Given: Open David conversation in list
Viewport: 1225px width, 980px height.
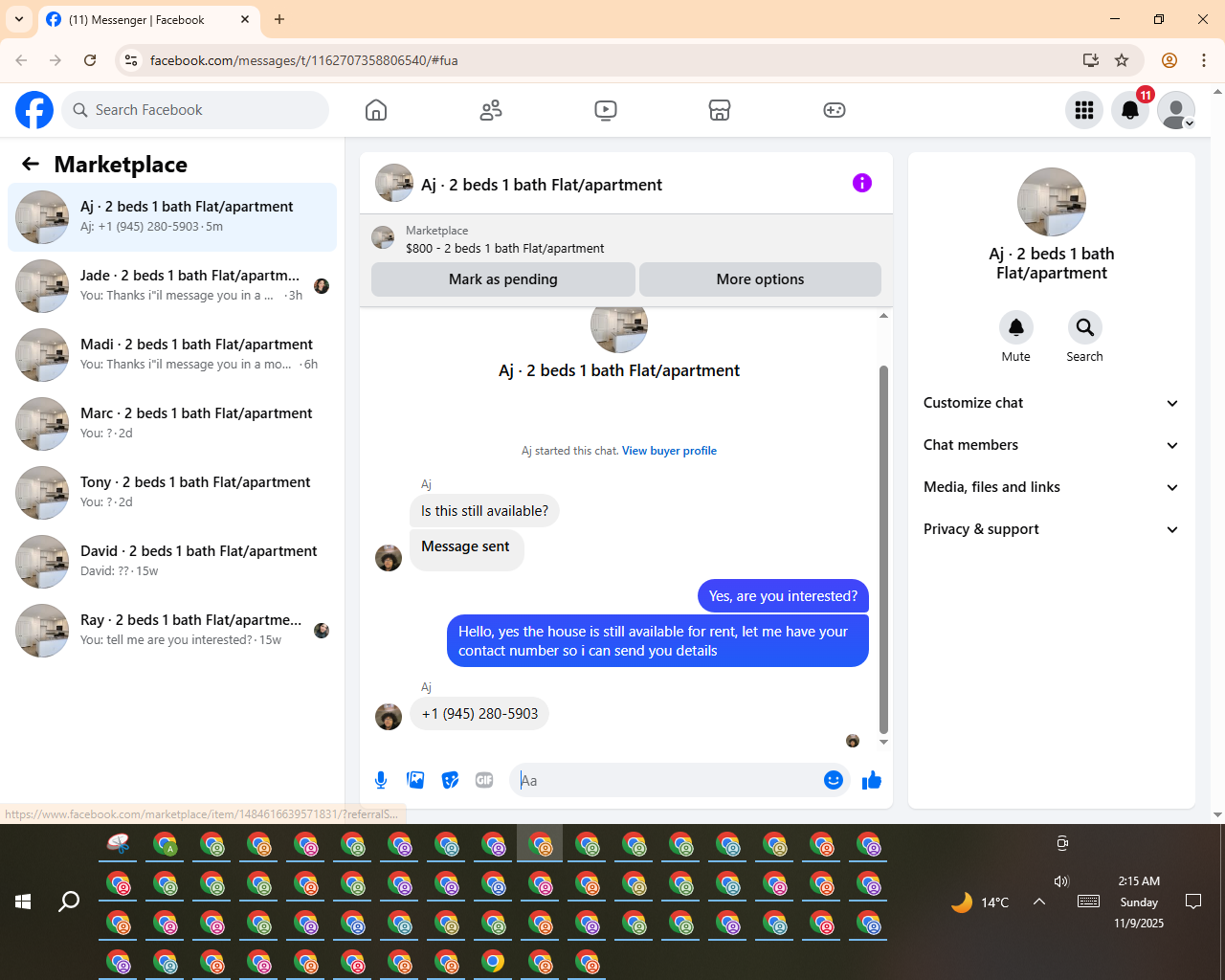Looking at the screenshot, I should (x=172, y=562).
